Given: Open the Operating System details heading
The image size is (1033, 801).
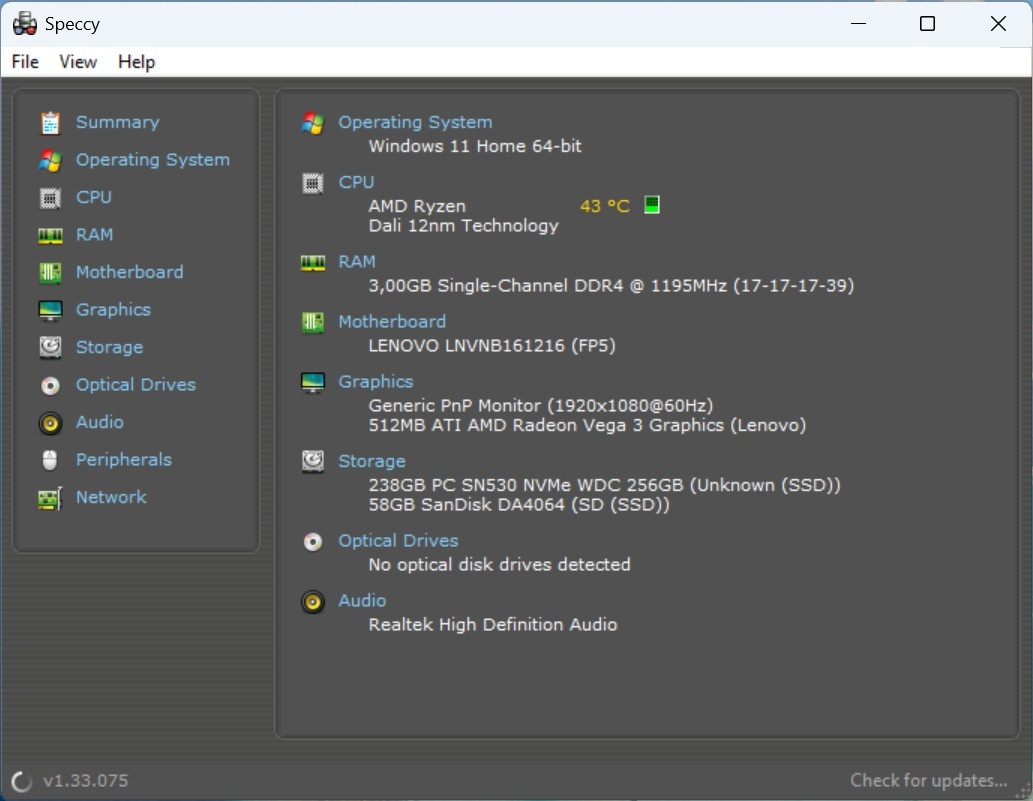Looking at the screenshot, I should click(415, 121).
